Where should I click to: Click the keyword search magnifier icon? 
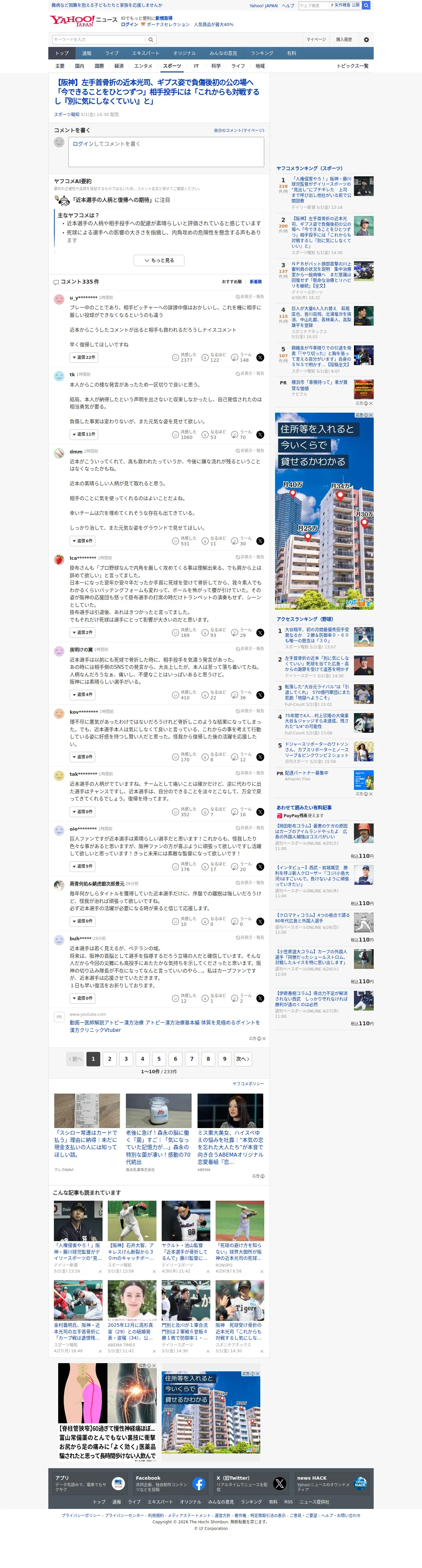(151, 40)
